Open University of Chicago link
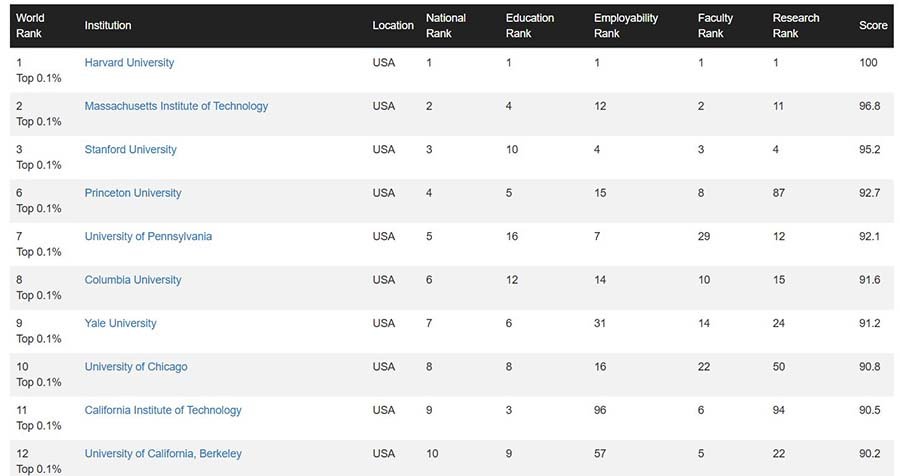The height and width of the screenshot is (476, 900). 136,367
